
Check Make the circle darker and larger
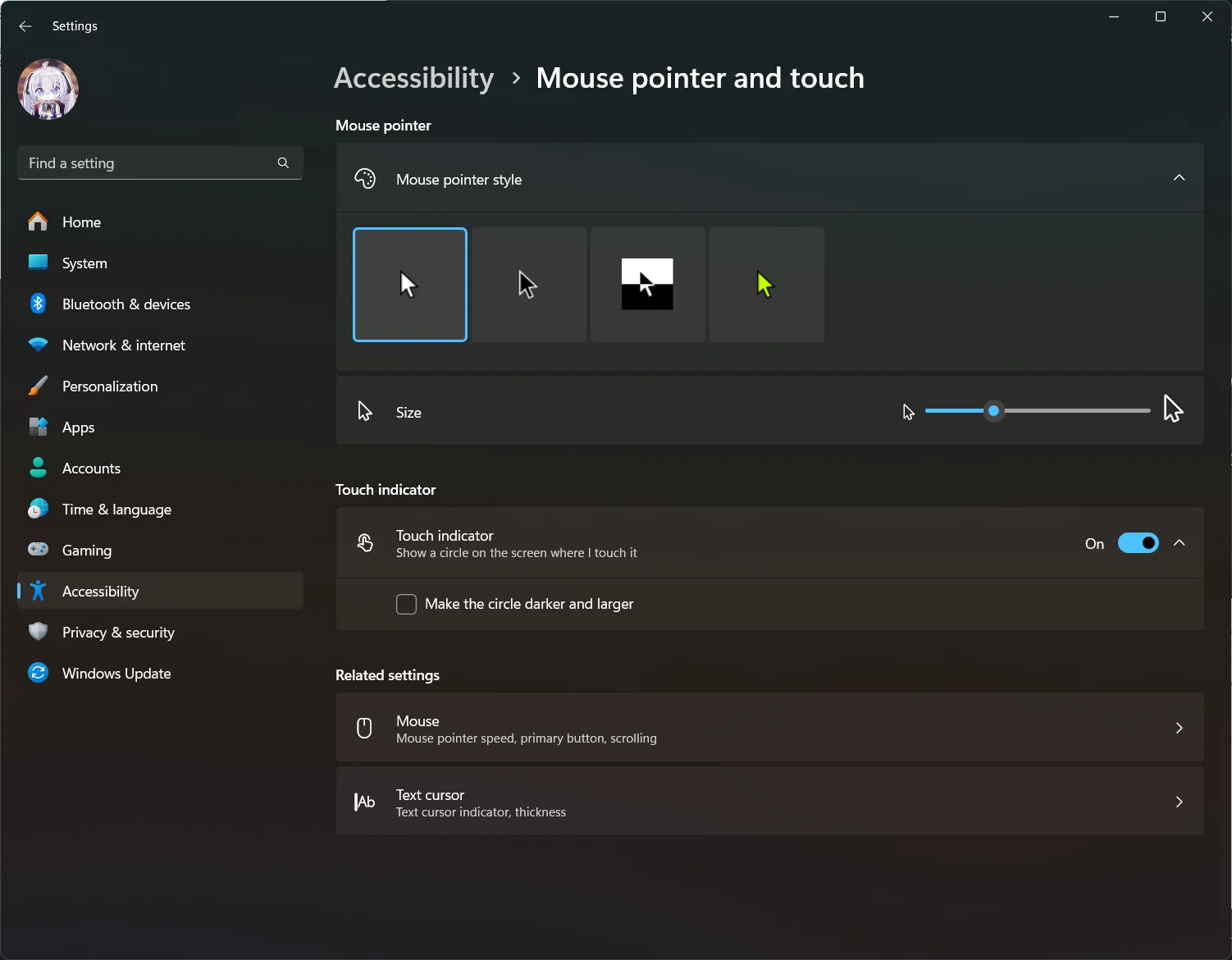point(406,604)
